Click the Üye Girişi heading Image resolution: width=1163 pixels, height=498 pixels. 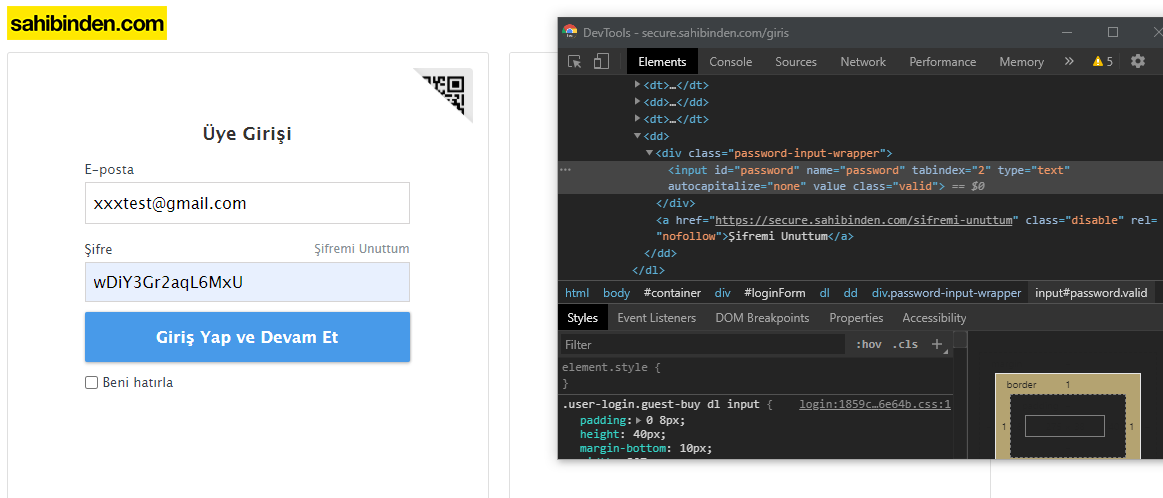[x=247, y=134]
